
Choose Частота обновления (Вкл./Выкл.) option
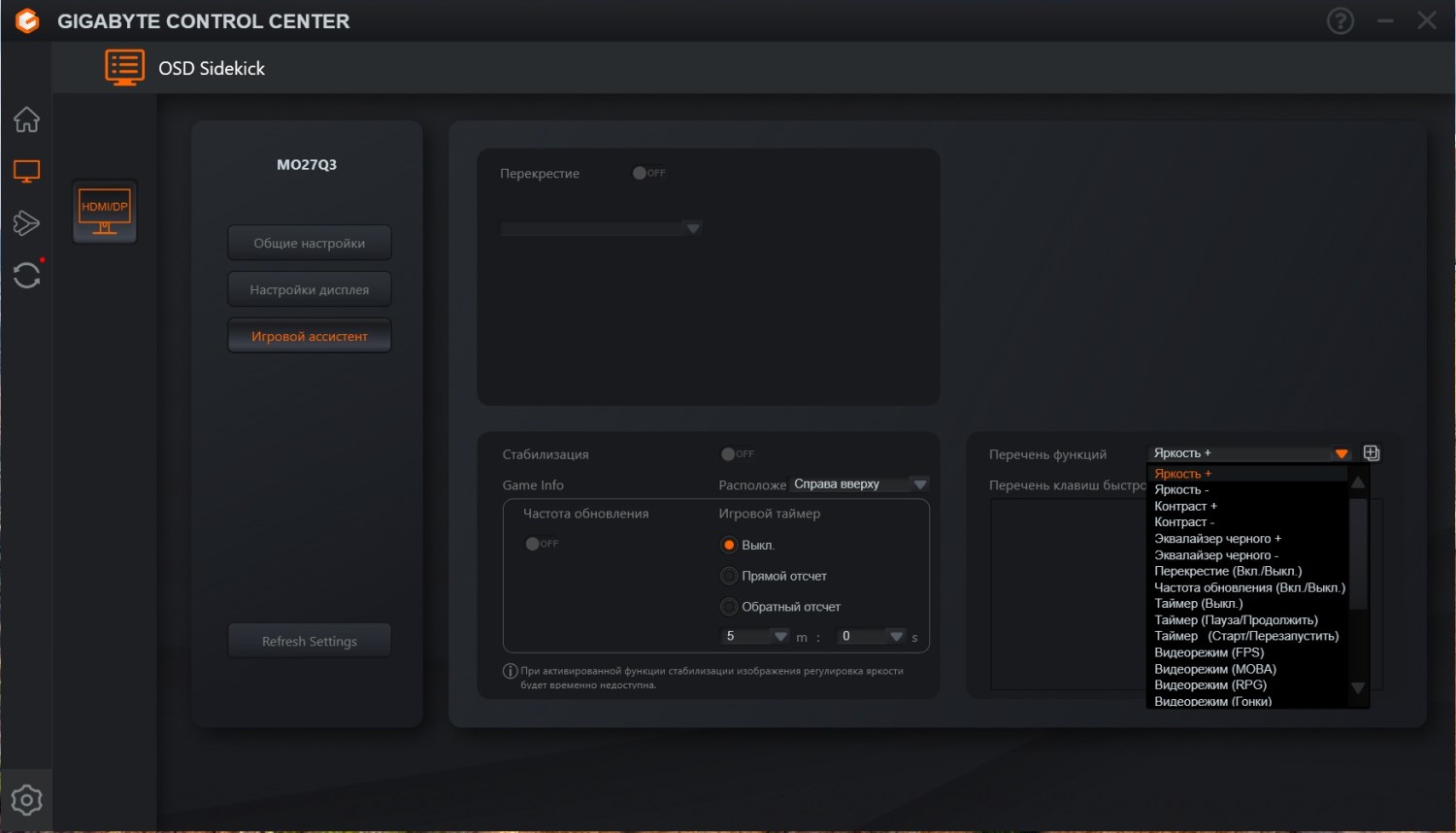[x=1247, y=587]
